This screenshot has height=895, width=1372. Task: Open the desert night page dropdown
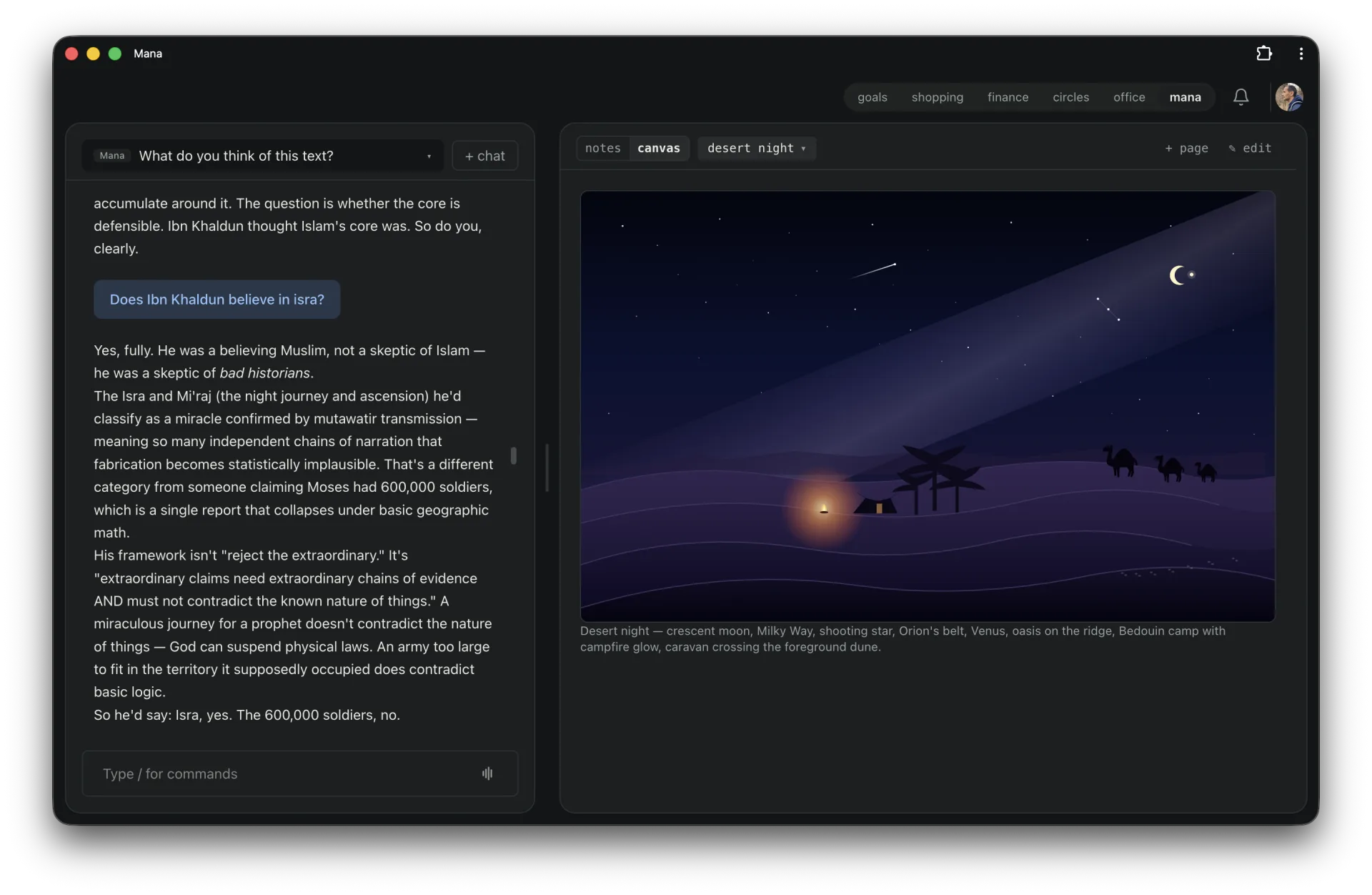tap(756, 148)
